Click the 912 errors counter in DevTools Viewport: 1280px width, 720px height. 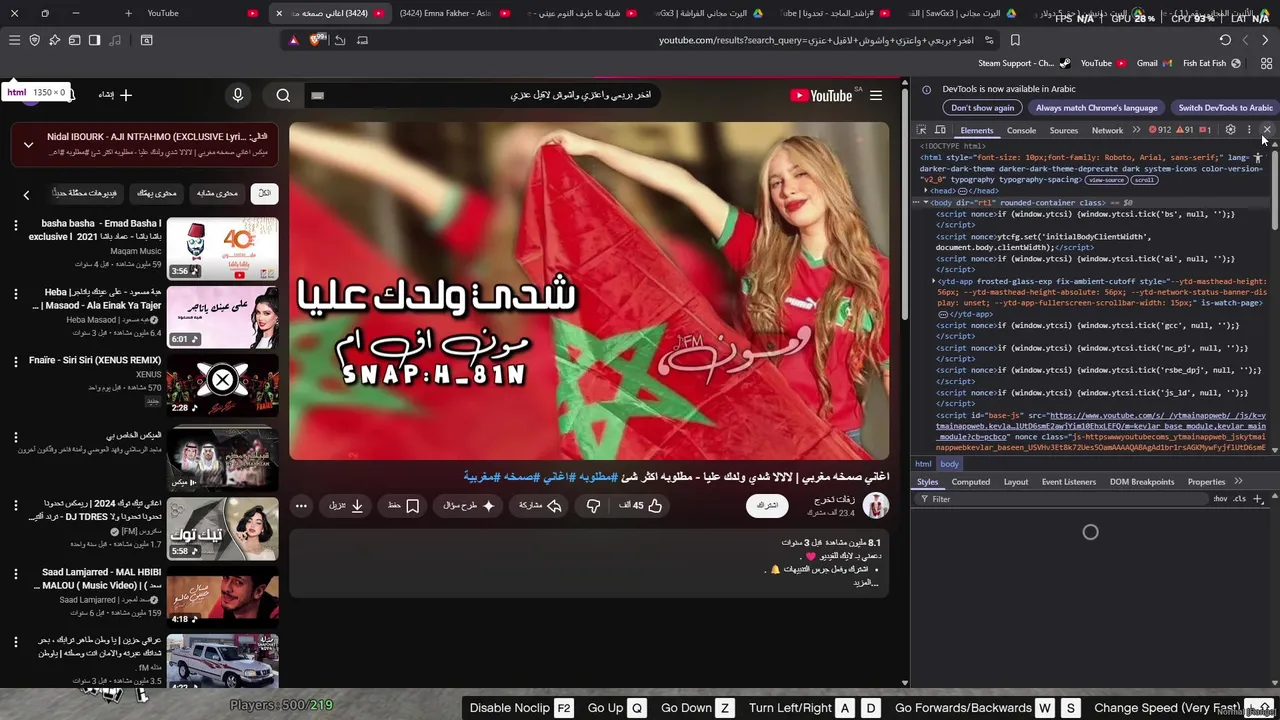point(1160,130)
